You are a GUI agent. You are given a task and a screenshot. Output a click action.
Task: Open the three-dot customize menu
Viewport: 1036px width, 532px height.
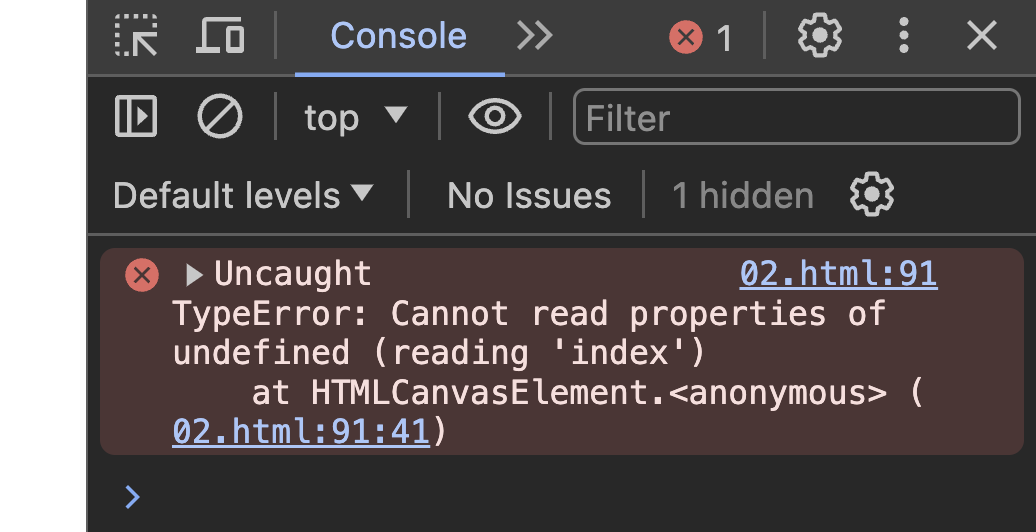tap(904, 36)
